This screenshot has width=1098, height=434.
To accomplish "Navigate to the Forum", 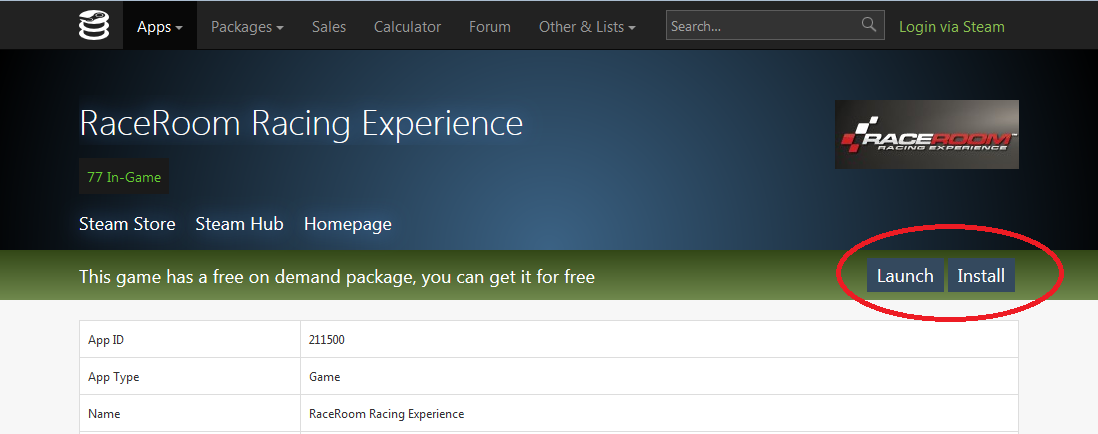I will pos(490,27).
